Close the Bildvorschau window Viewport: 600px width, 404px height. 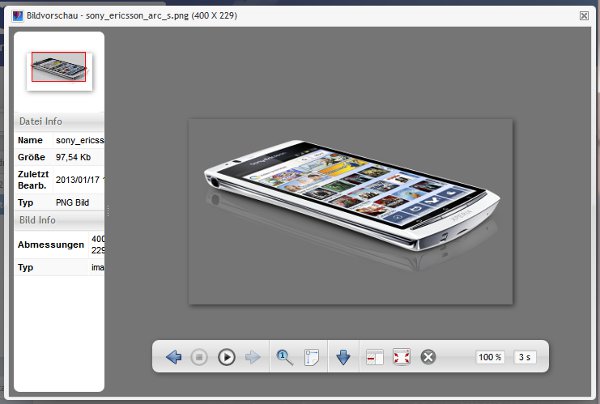coord(584,16)
